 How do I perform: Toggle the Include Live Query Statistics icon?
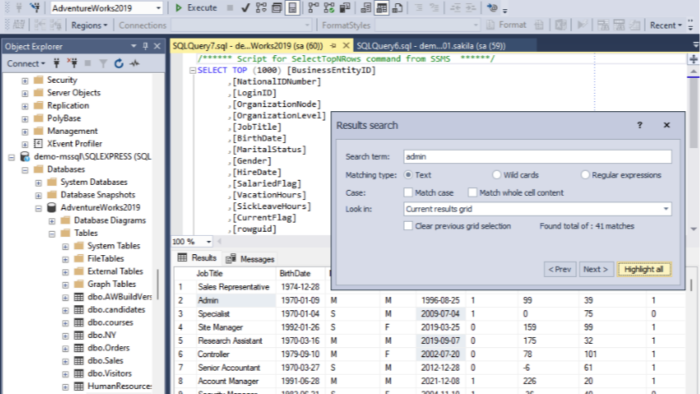(x=329, y=8)
